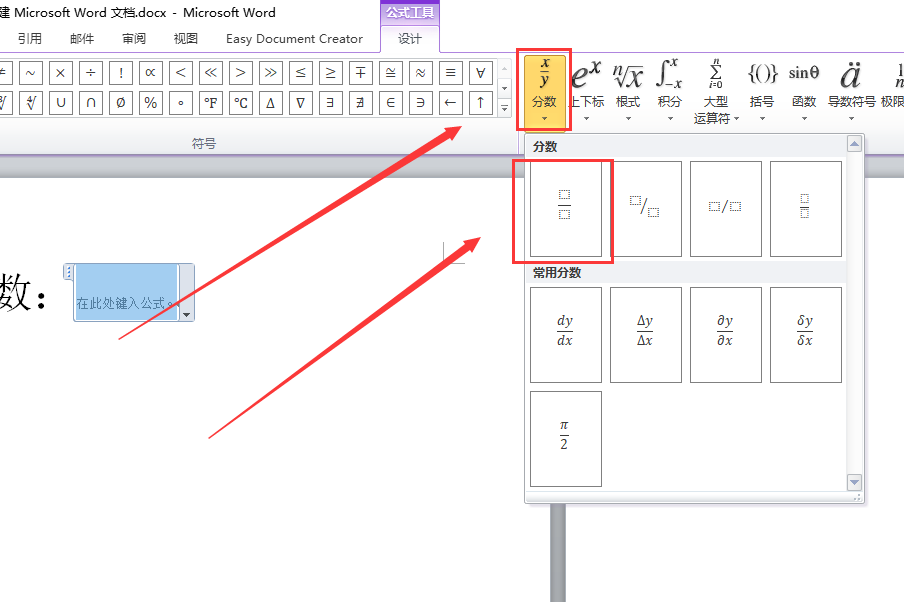The width and height of the screenshot is (904, 602).
Task: Choose the small fraction template
Action: coord(806,209)
